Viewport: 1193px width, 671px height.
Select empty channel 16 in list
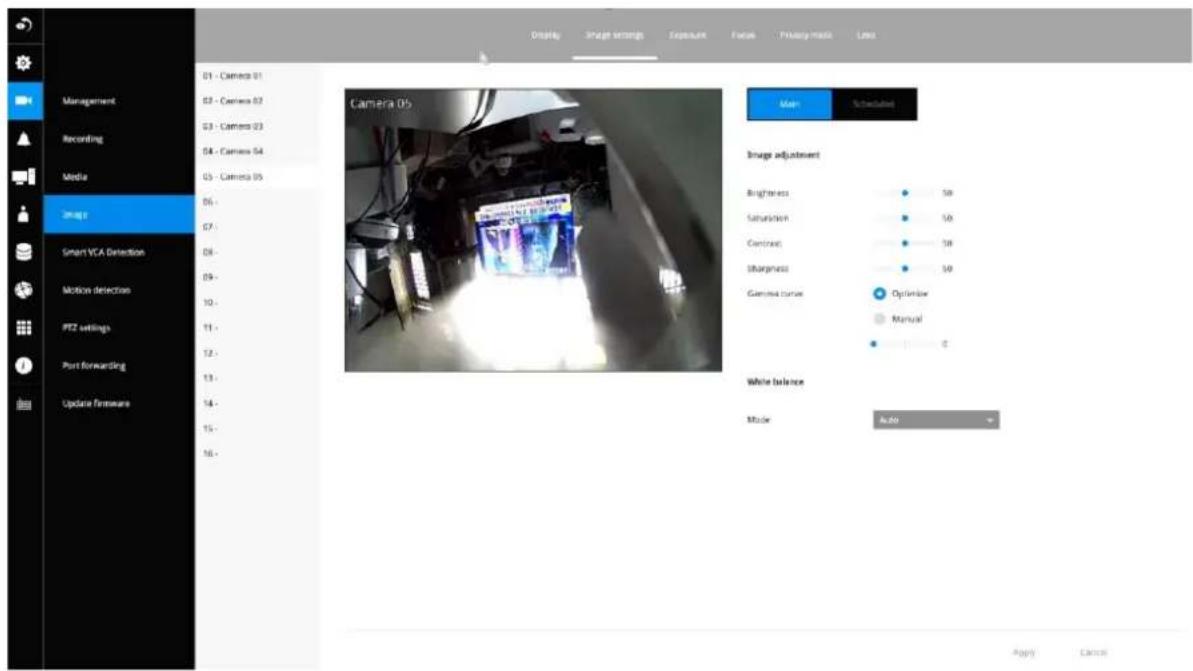(x=257, y=453)
